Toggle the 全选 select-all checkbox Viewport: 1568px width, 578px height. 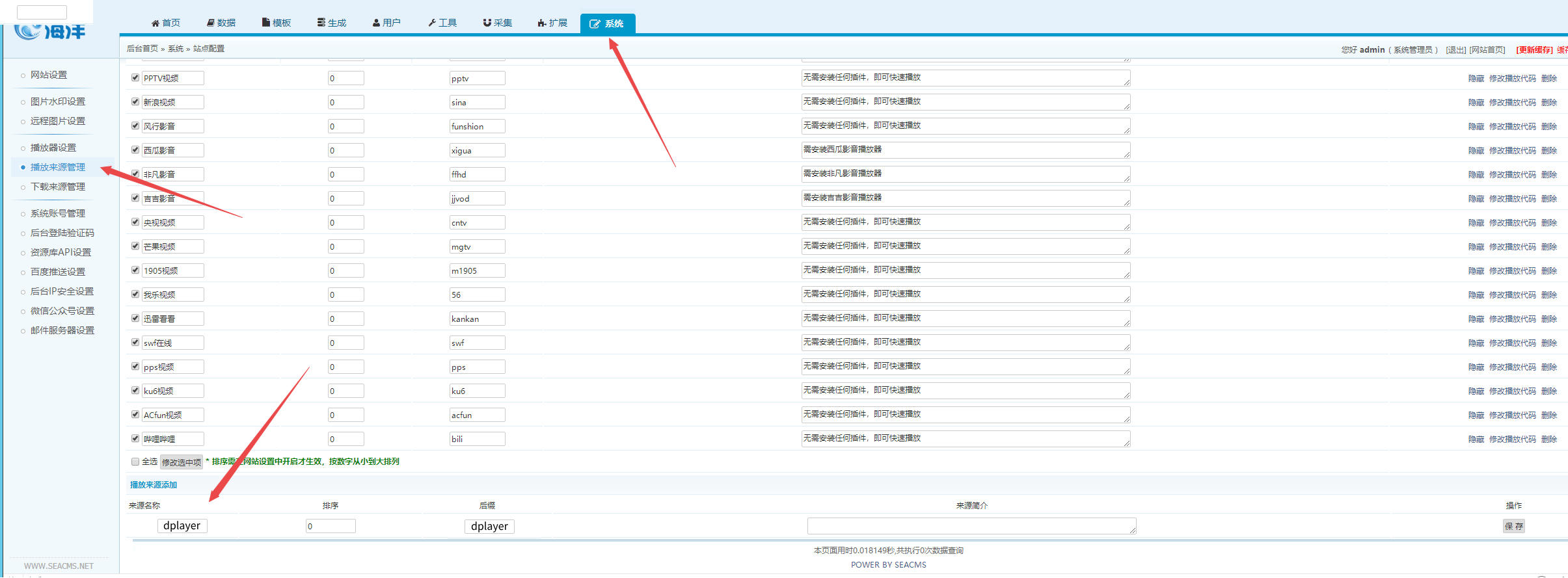coord(135,462)
